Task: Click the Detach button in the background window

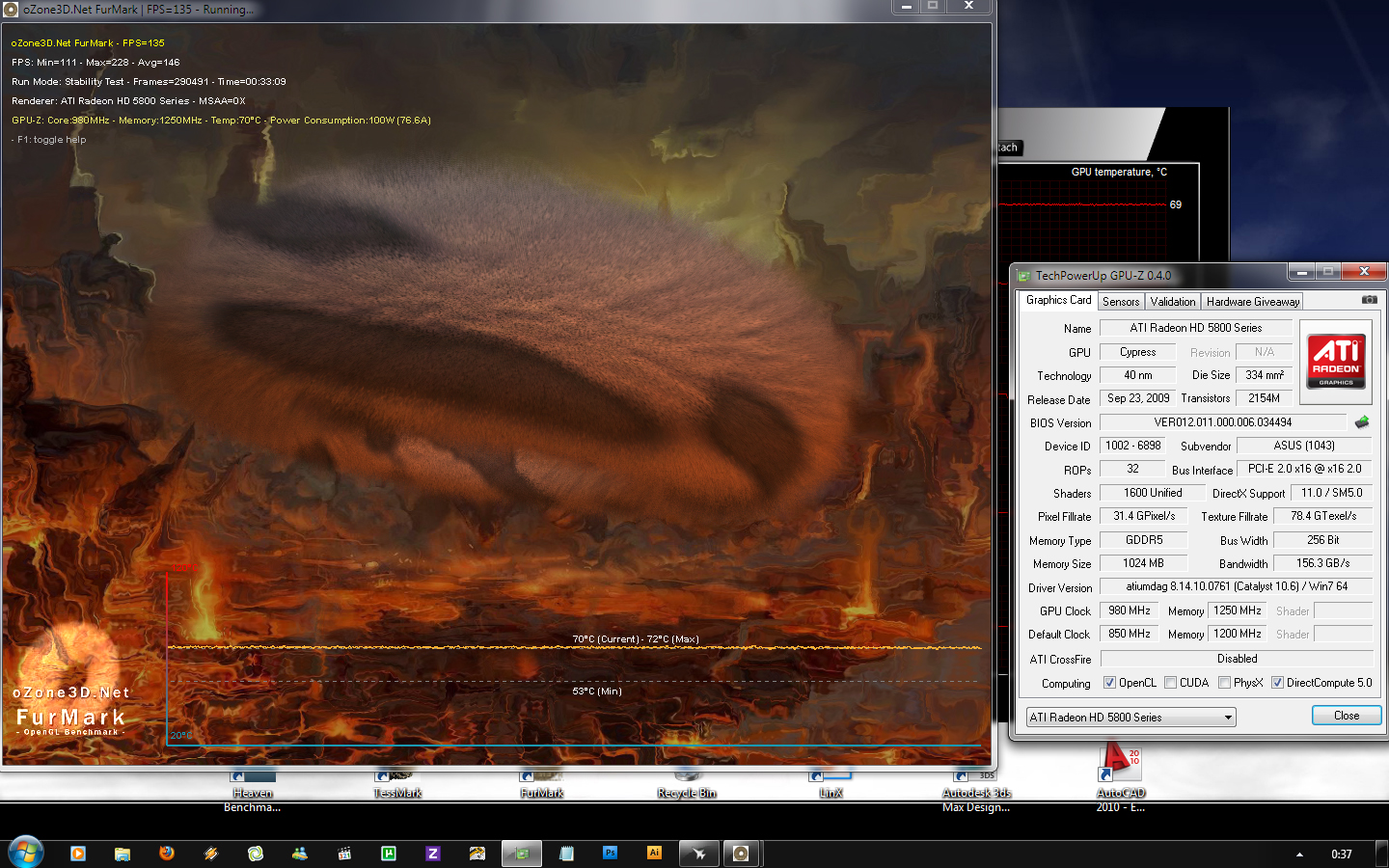Action: click(1008, 148)
